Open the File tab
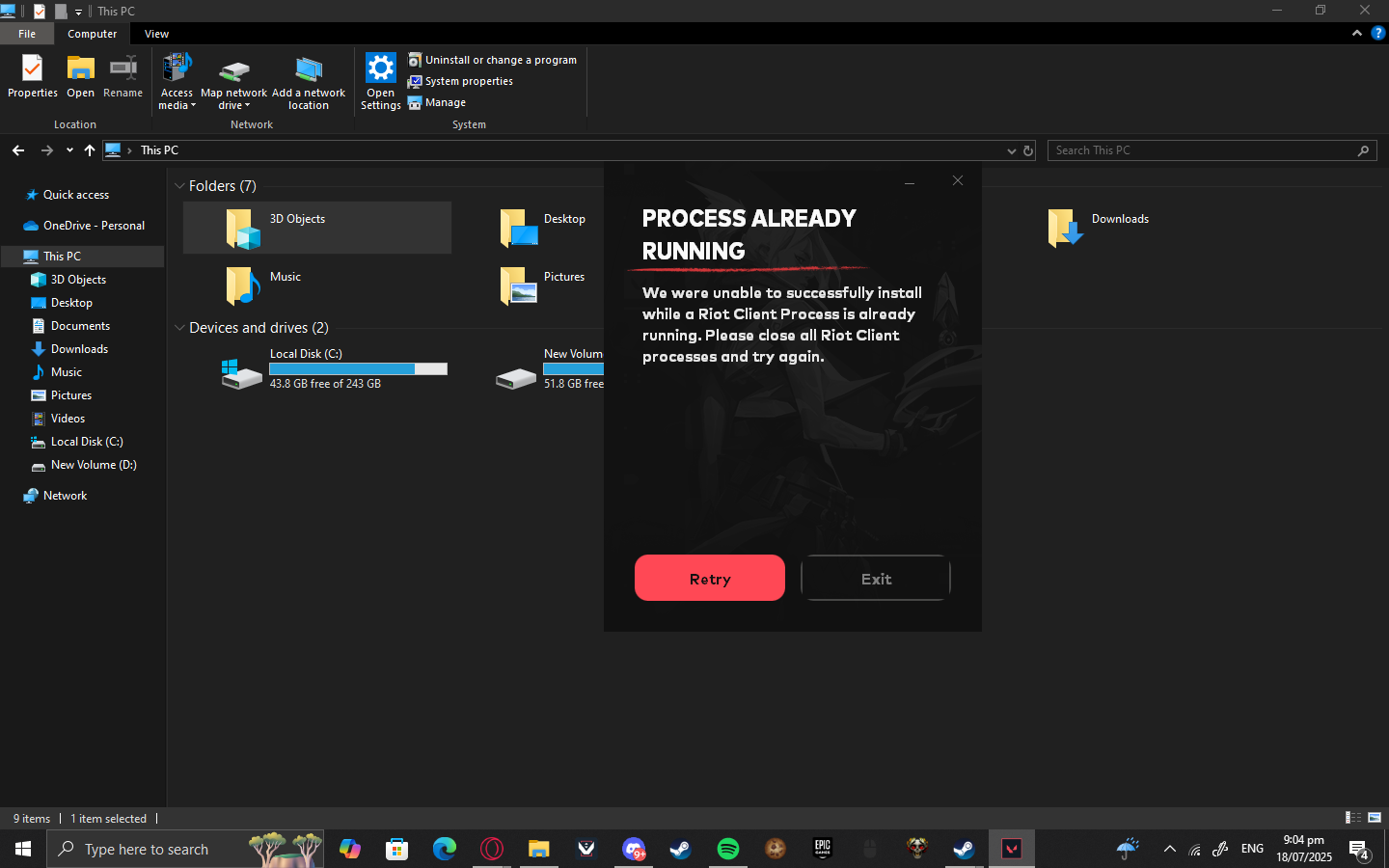This screenshot has height=868, width=1389. (27, 34)
